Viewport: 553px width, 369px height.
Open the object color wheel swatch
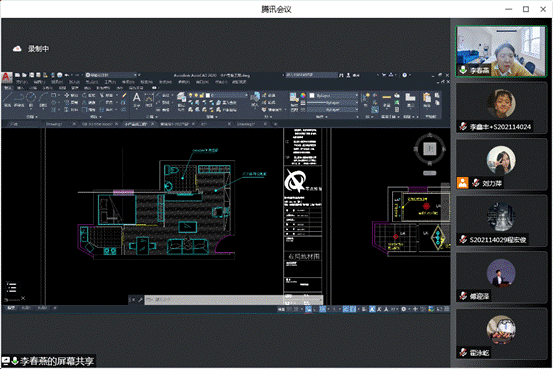(303, 96)
